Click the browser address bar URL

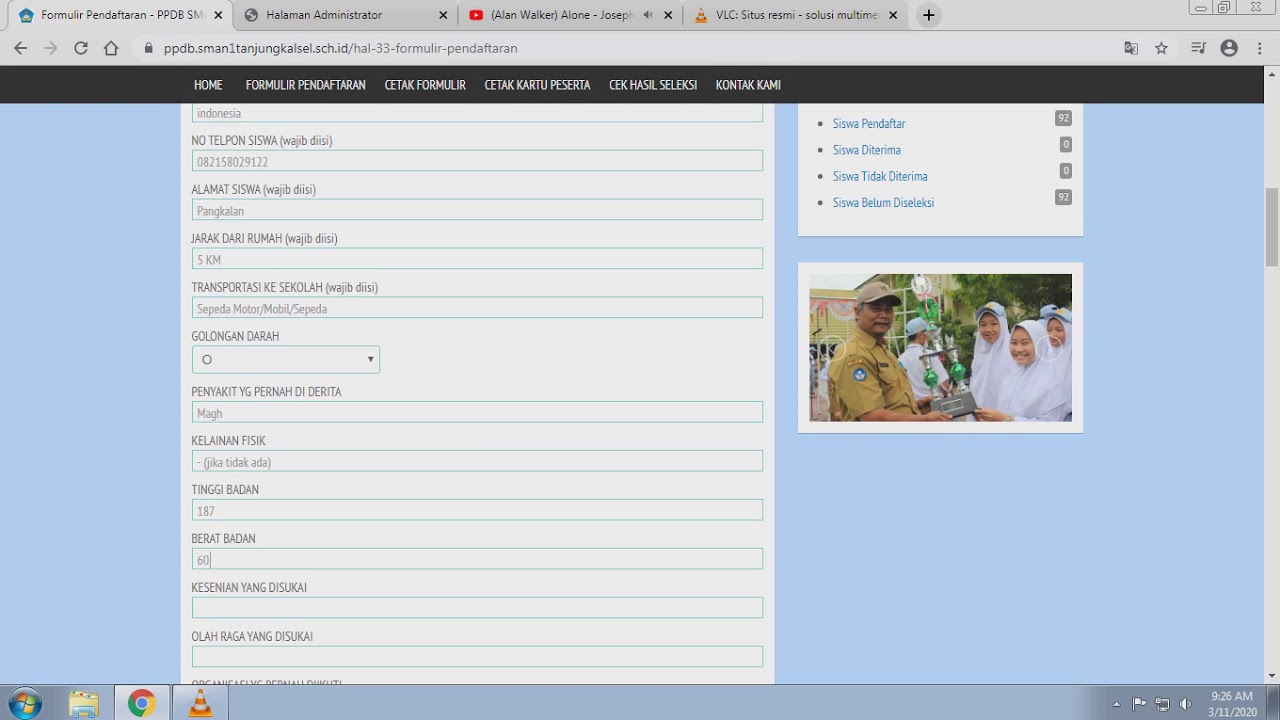tap(340, 48)
